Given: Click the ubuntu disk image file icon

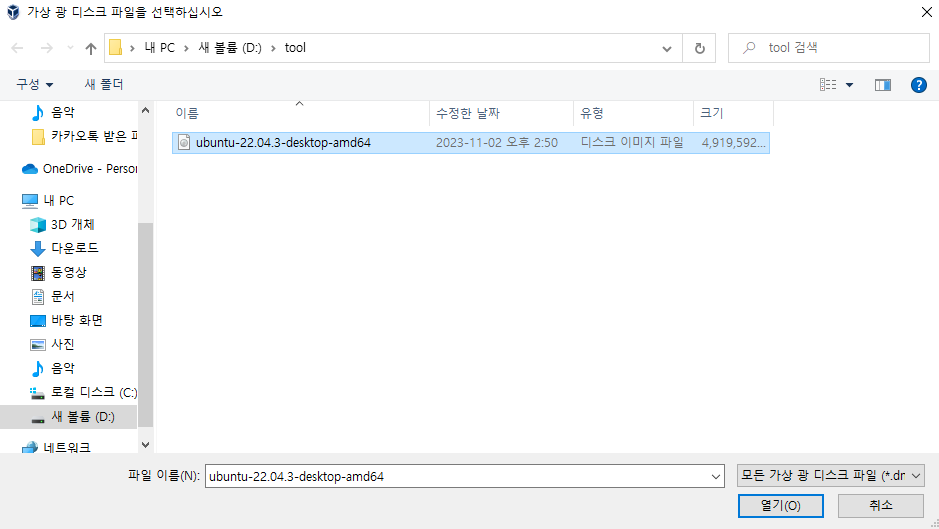Looking at the screenshot, I should (x=184, y=143).
